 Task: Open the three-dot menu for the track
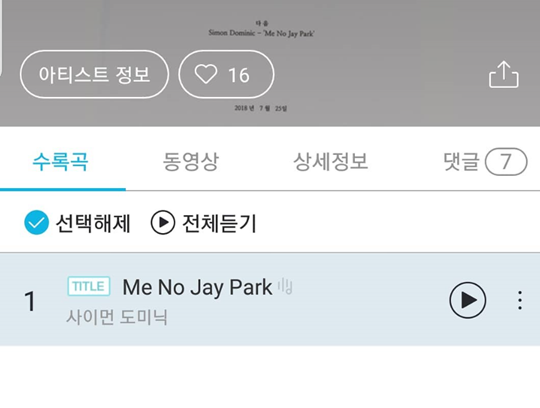click(520, 300)
